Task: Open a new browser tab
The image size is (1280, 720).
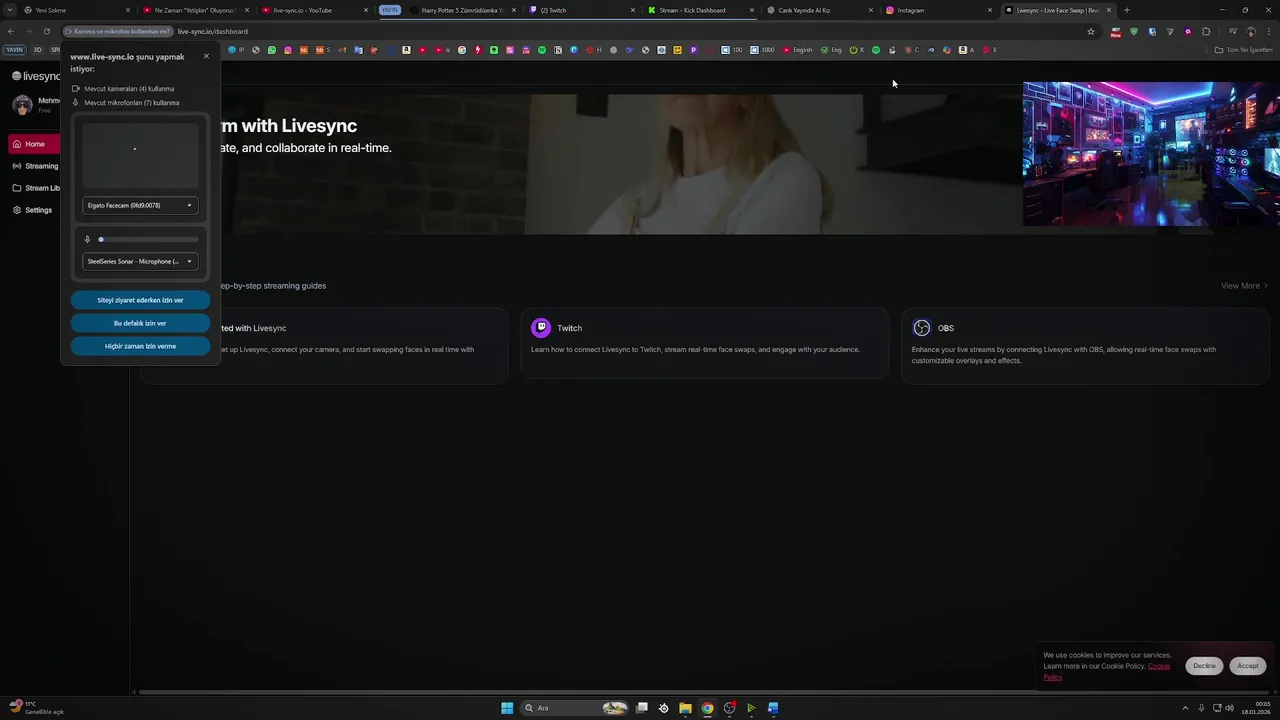Action: click(x=1126, y=10)
